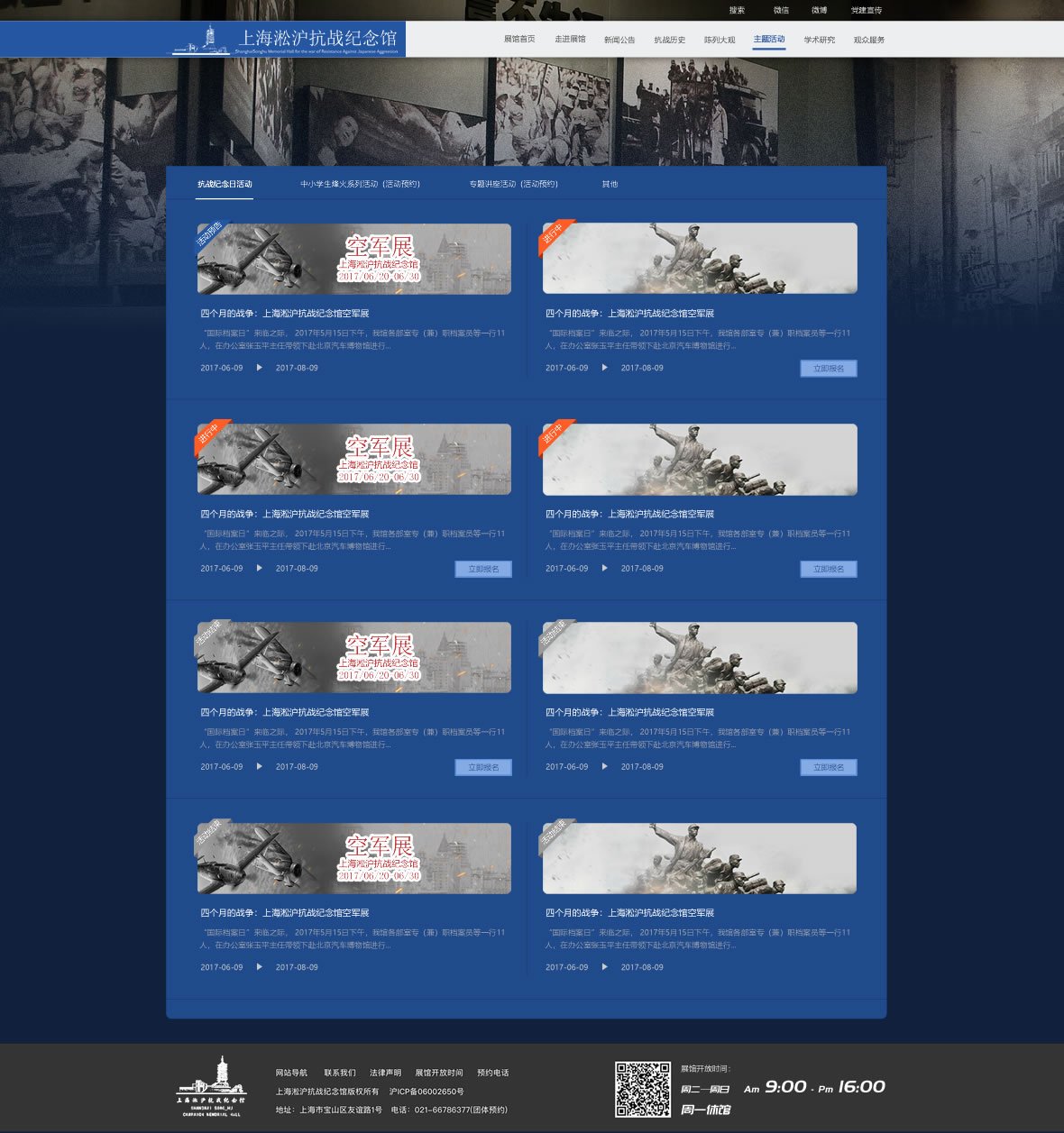Go to 展馆首页 in the navigation bar
The image size is (1064, 1133).
(519, 40)
